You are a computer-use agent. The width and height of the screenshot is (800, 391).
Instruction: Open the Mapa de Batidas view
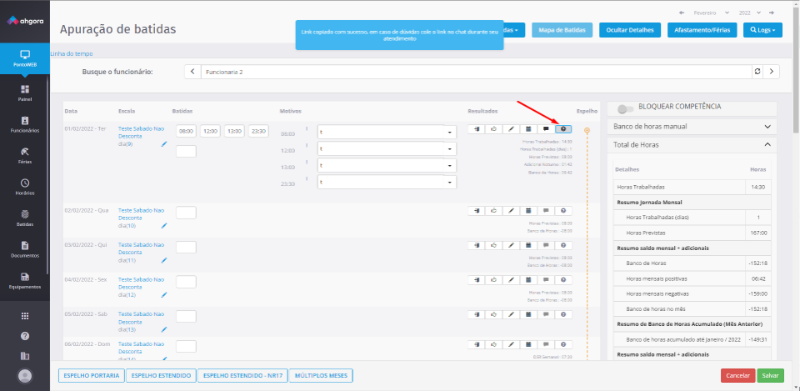(562, 30)
